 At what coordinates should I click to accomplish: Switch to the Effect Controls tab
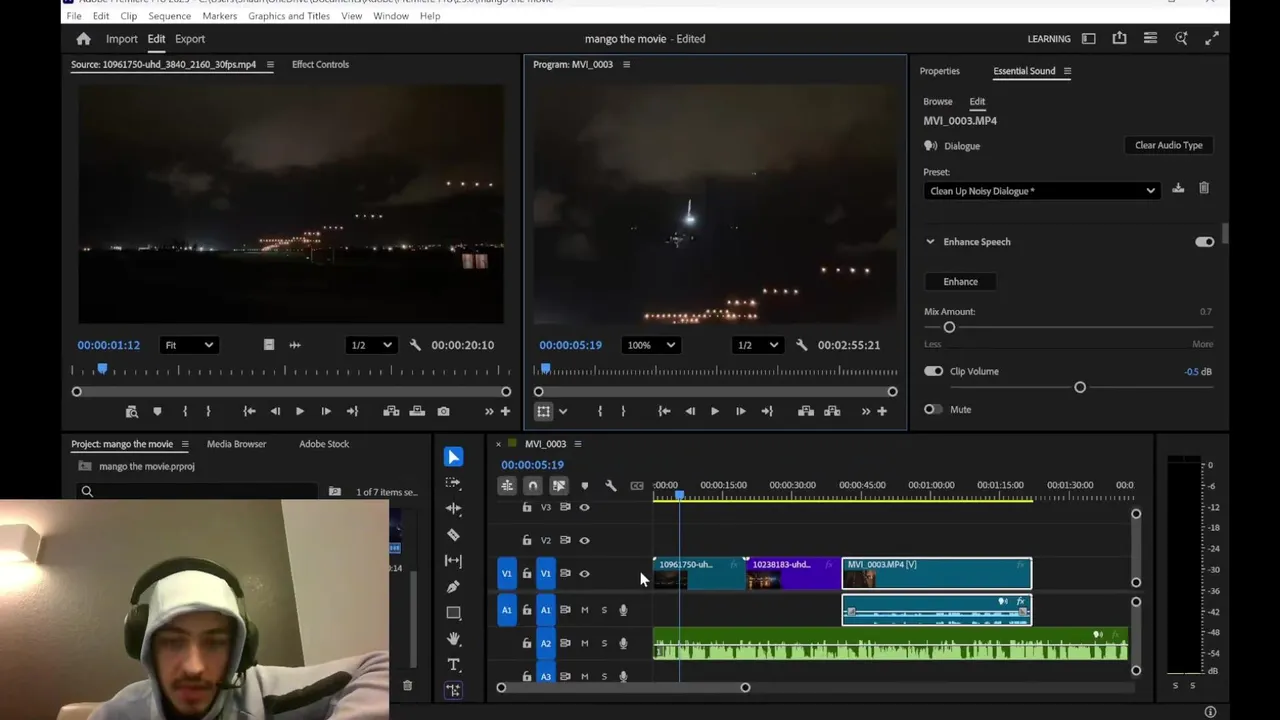click(320, 64)
